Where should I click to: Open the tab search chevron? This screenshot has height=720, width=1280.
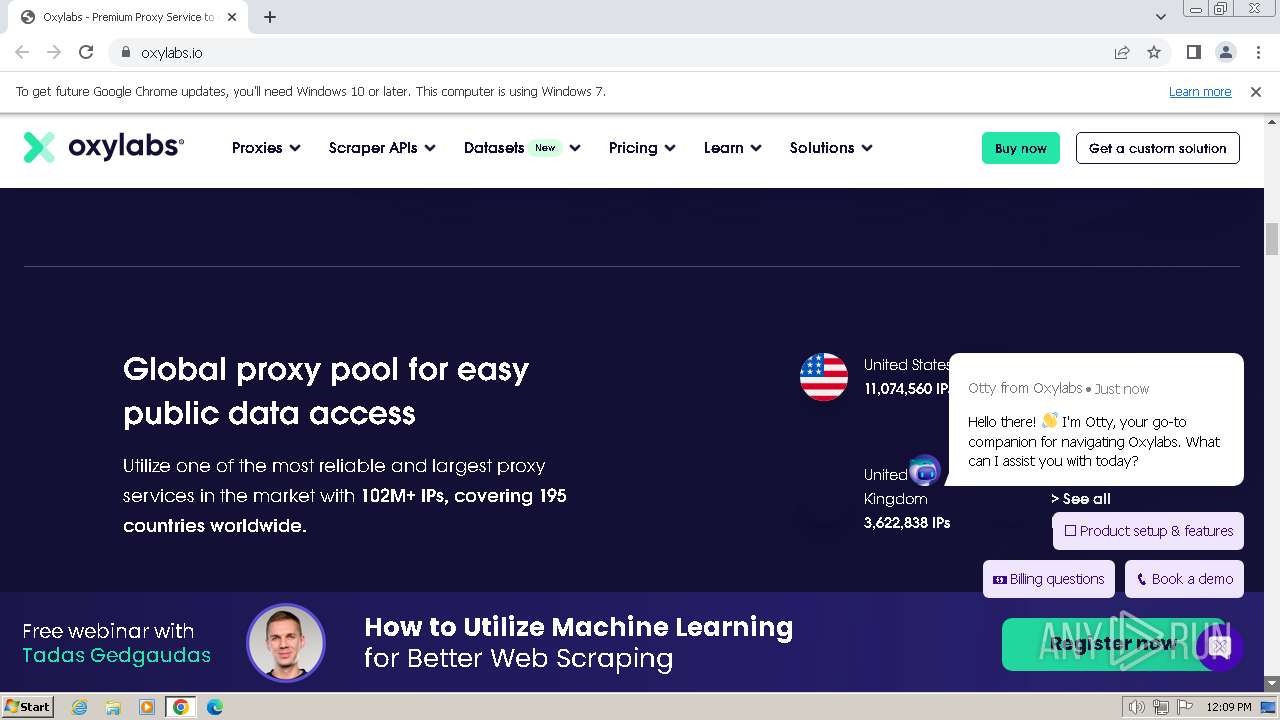[1161, 17]
